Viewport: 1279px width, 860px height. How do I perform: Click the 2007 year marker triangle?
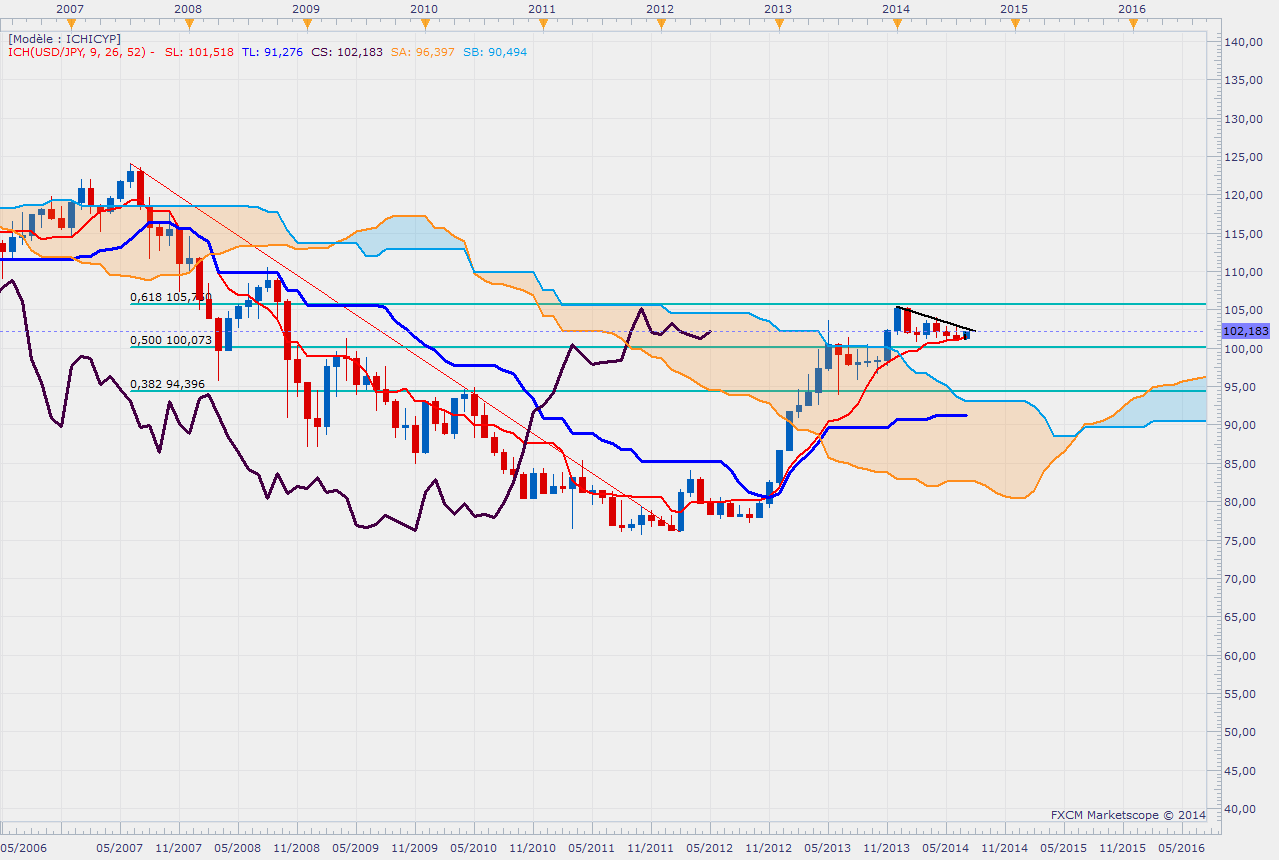tap(69, 24)
